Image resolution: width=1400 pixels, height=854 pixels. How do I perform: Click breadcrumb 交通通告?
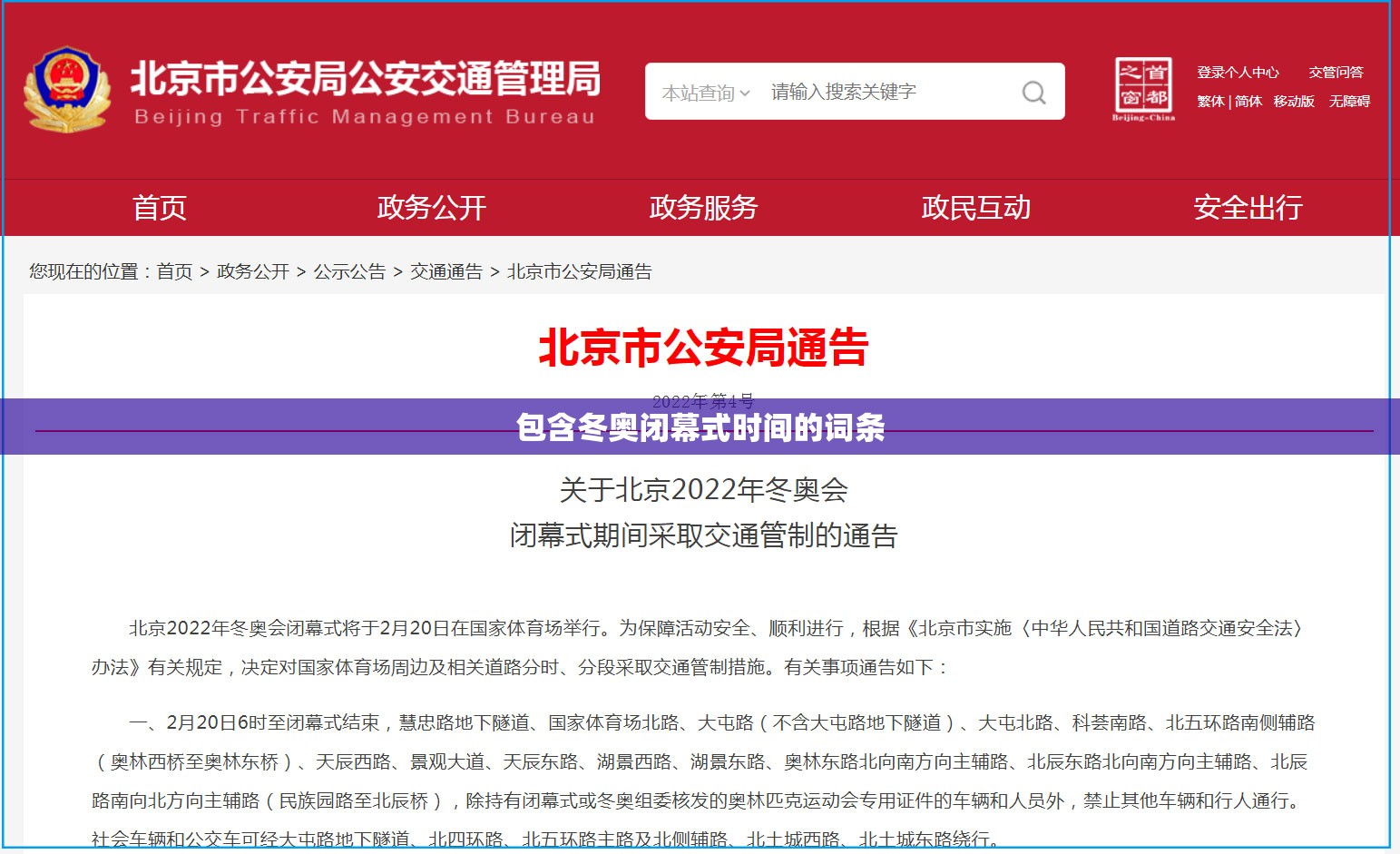coord(446,271)
